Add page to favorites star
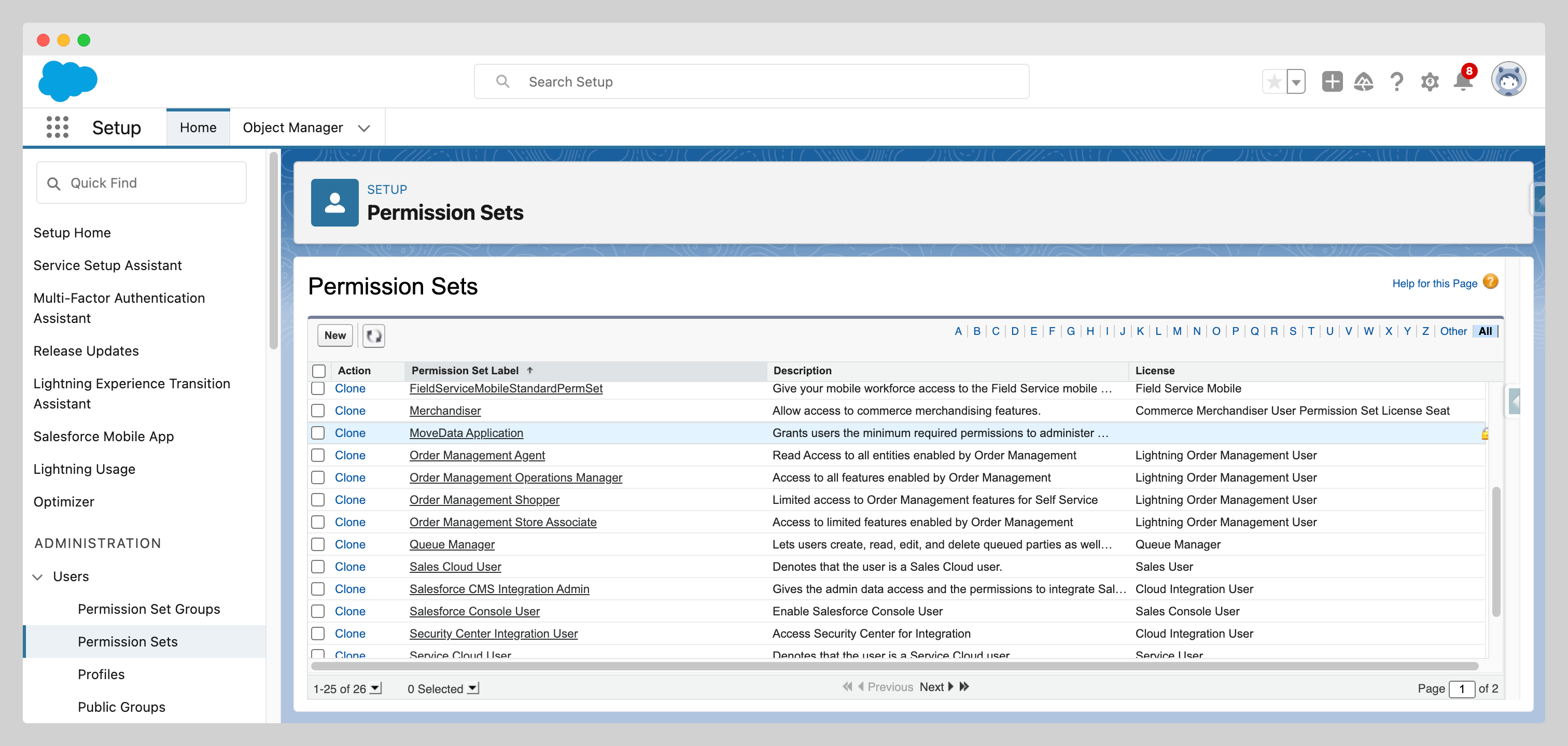This screenshot has width=1568, height=746. click(x=1274, y=81)
